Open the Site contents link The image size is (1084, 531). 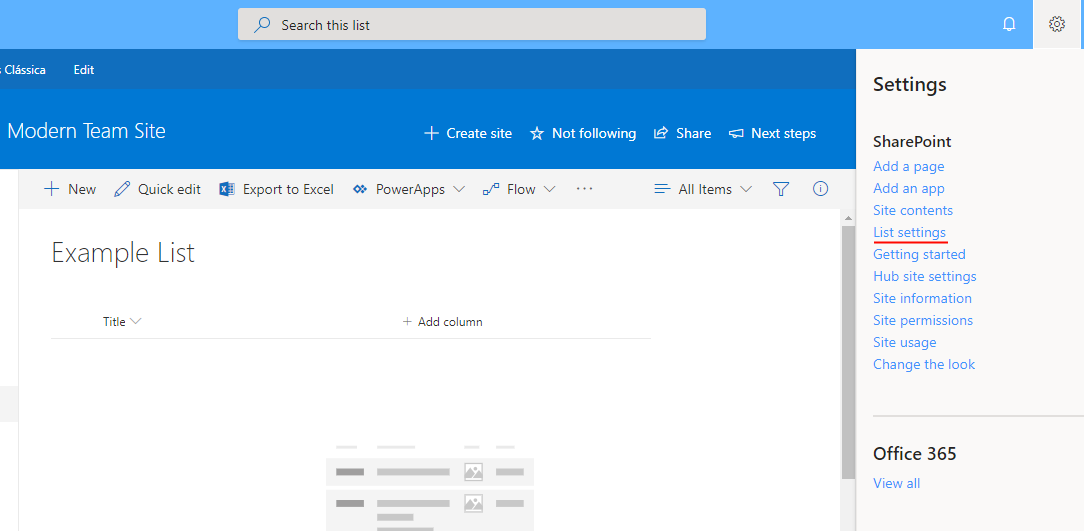(913, 210)
